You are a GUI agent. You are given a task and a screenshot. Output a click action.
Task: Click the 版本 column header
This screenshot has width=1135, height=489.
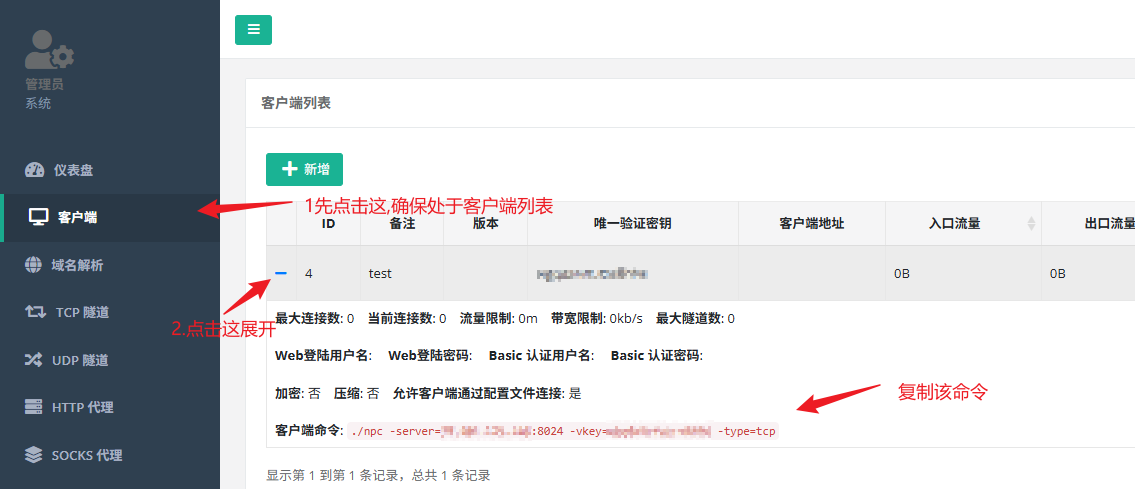click(486, 224)
